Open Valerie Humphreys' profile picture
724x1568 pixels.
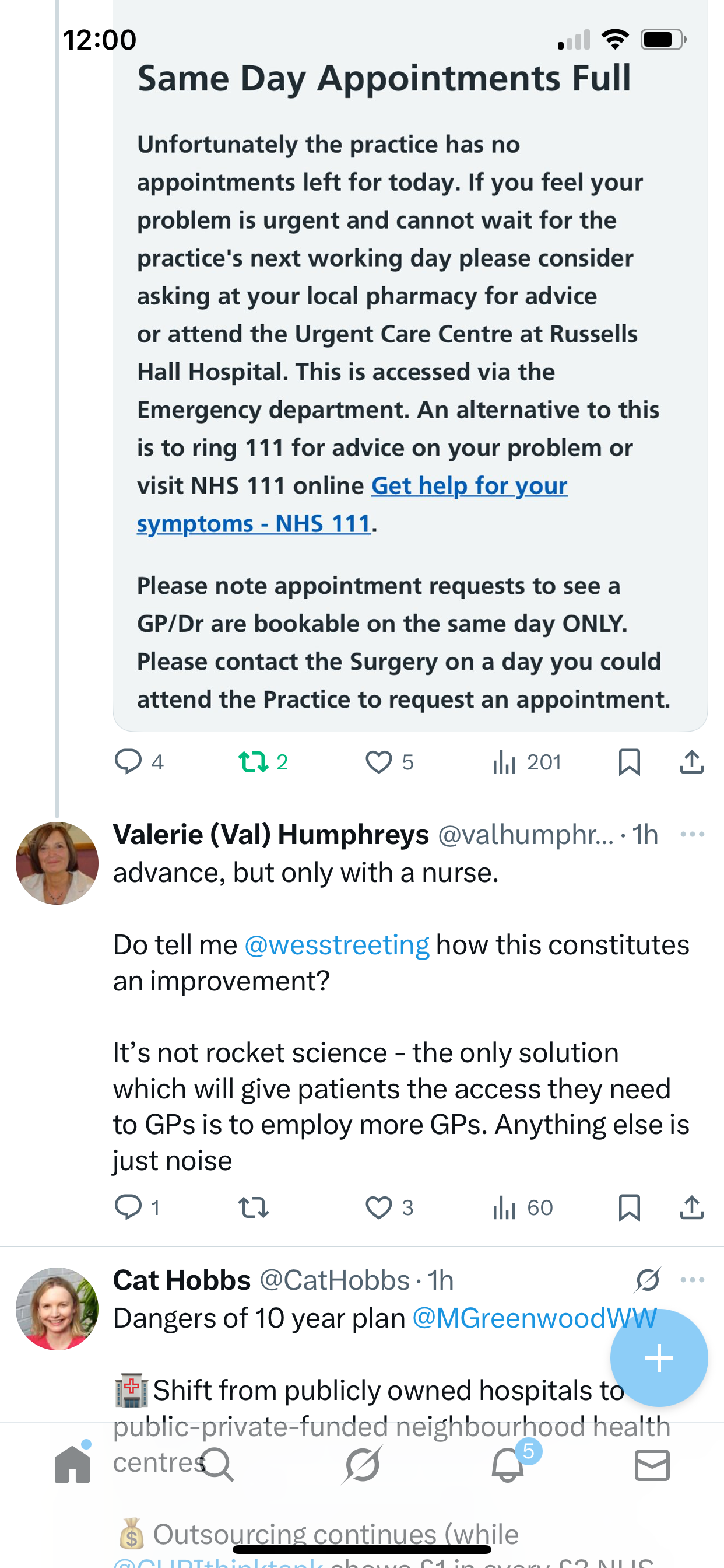pyautogui.click(x=57, y=863)
